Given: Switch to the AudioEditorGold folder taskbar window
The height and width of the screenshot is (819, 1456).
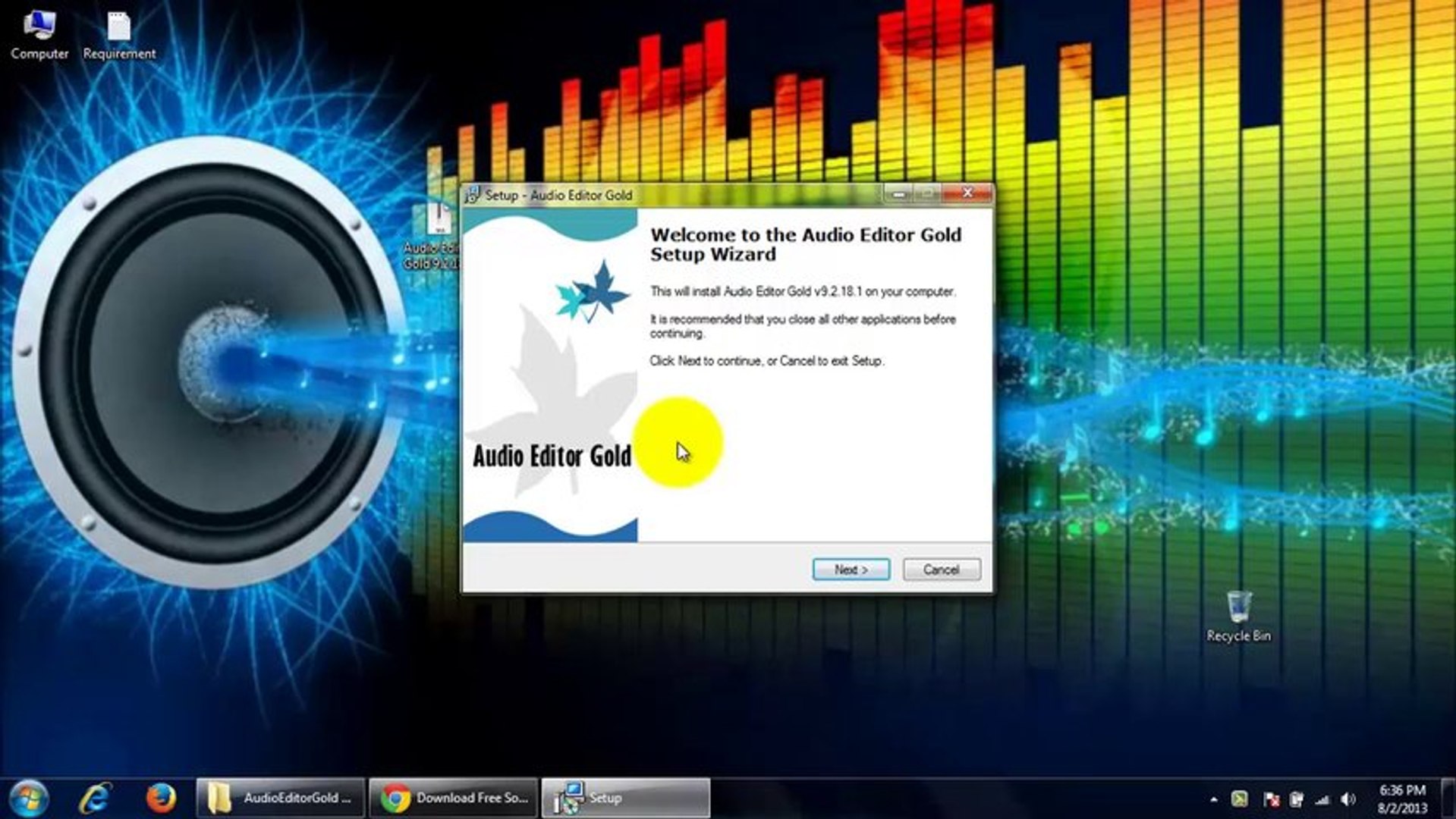Looking at the screenshot, I should pyautogui.click(x=281, y=799).
